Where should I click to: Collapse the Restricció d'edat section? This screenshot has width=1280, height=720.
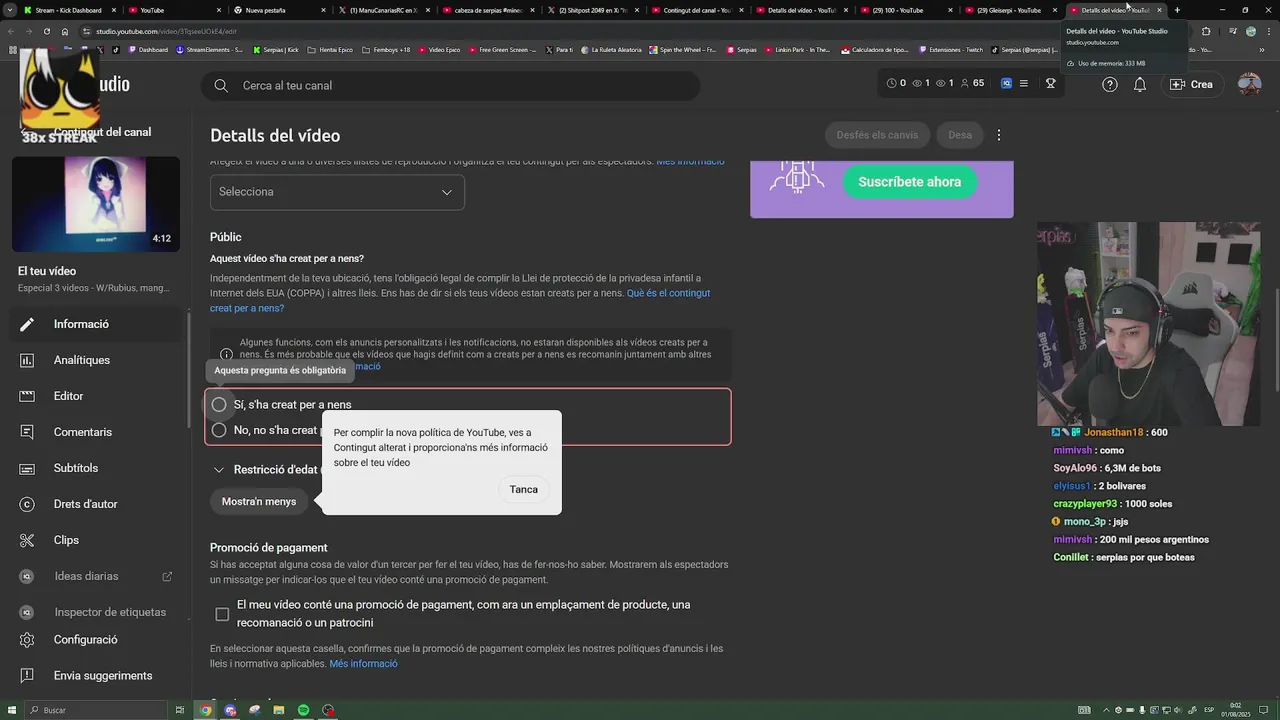[x=219, y=470]
